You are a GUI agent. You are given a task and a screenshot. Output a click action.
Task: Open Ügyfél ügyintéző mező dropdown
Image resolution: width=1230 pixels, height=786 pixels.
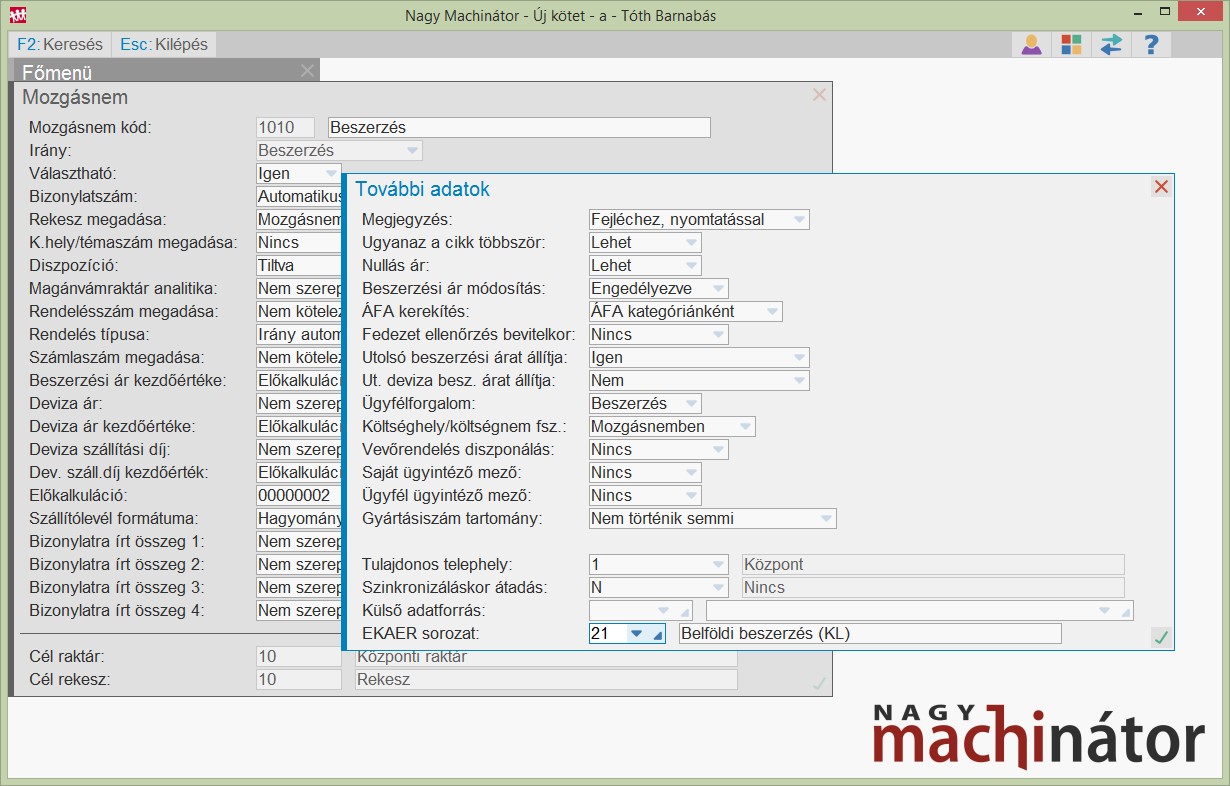691,496
